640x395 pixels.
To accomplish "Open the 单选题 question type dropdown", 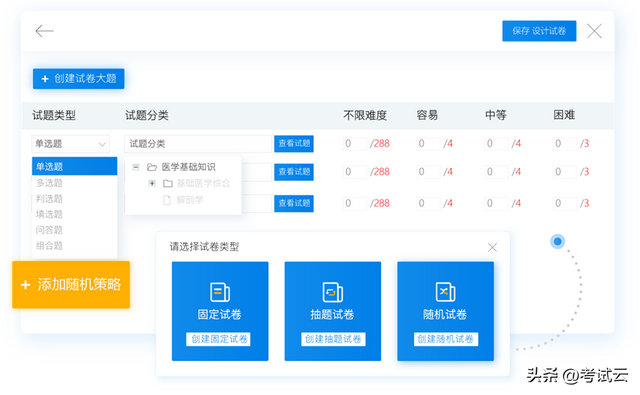I will click(x=71, y=144).
